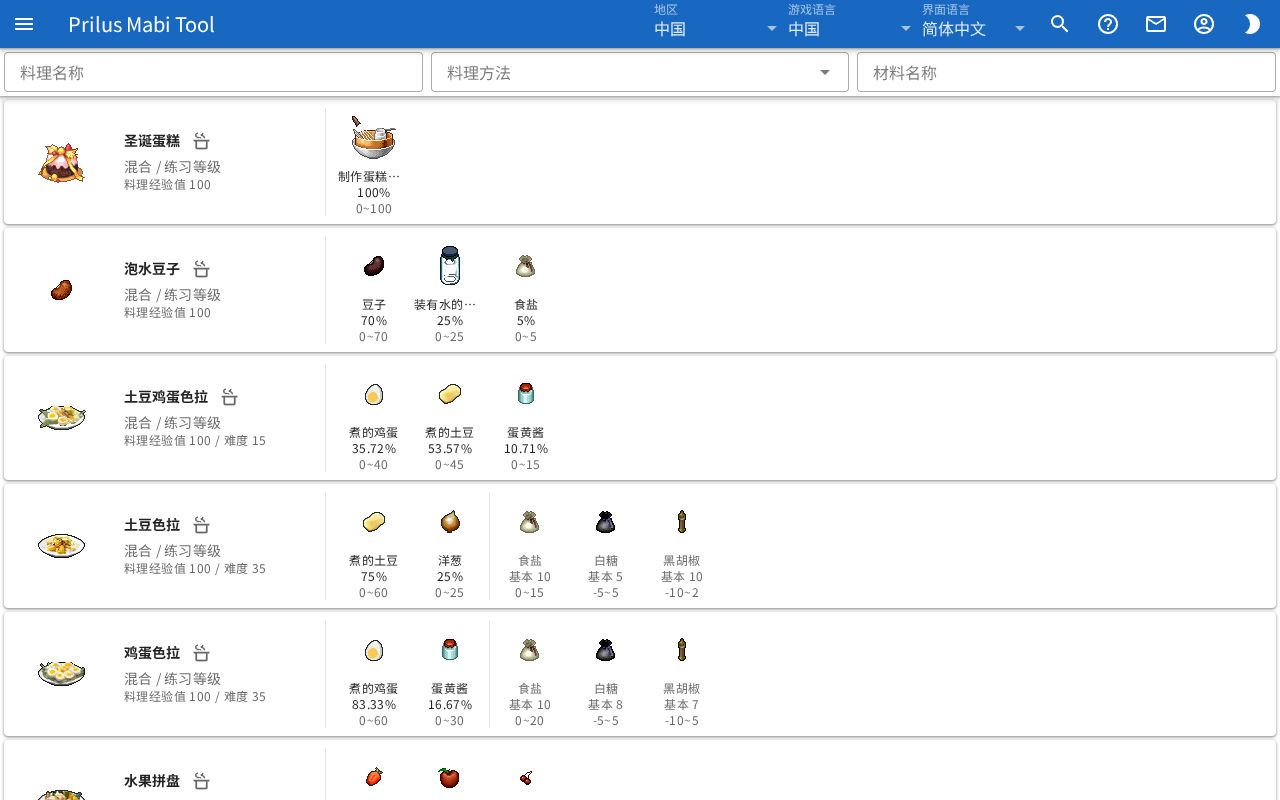1280x800 pixels.
Task: Select the 装有水的 water bottle ingredient icon
Action: pos(450,266)
